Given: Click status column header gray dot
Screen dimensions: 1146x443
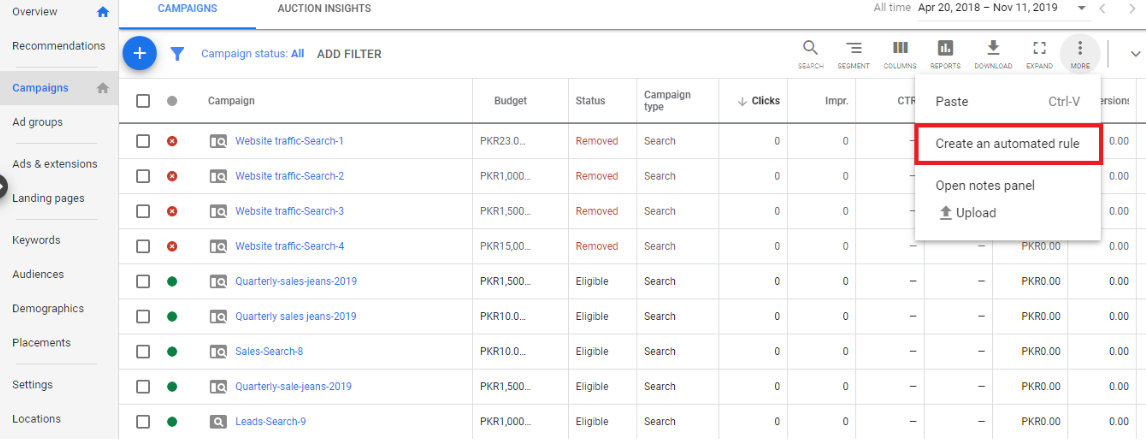Looking at the screenshot, I should point(172,101).
